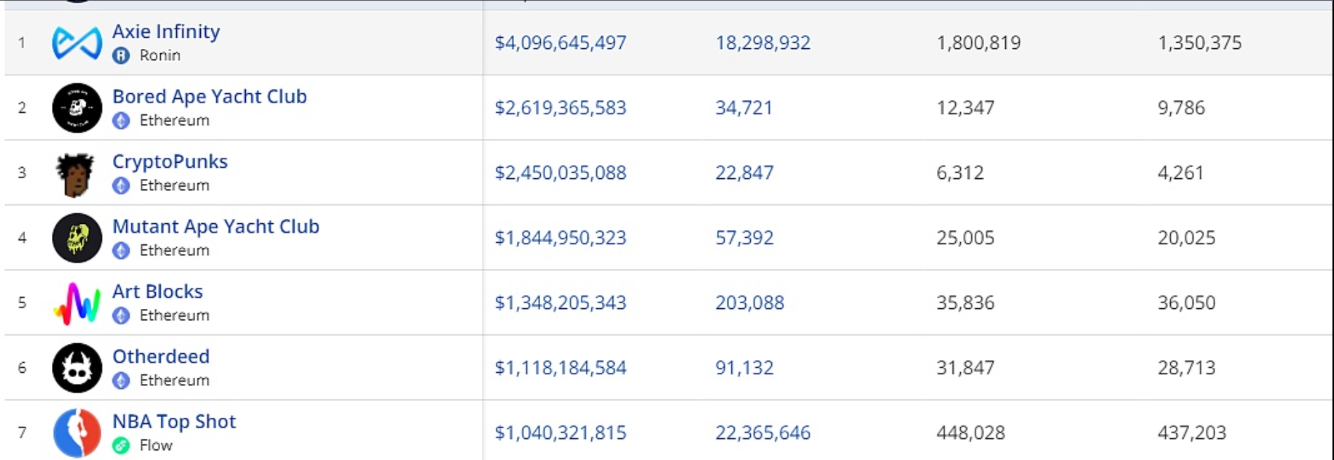Click the Otherdeed skull logo

click(x=77, y=368)
